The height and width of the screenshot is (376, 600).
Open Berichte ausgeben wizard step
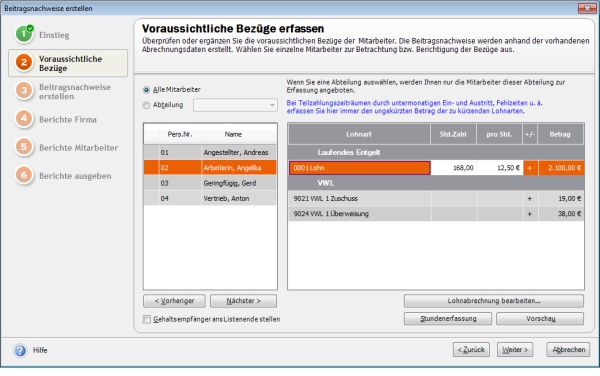coord(75,176)
